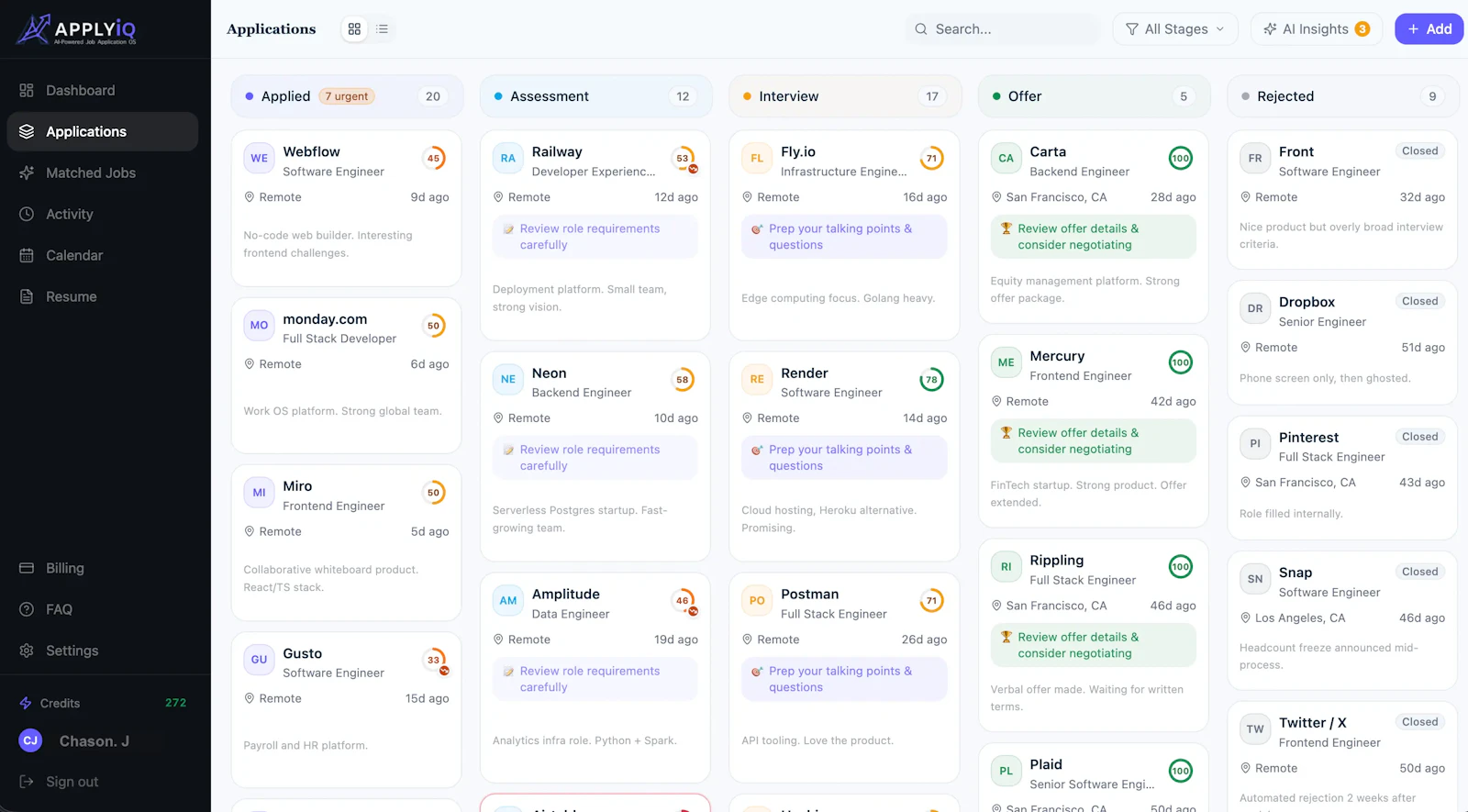
Task: Click Render RE company avatar
Action: (757, 379)
